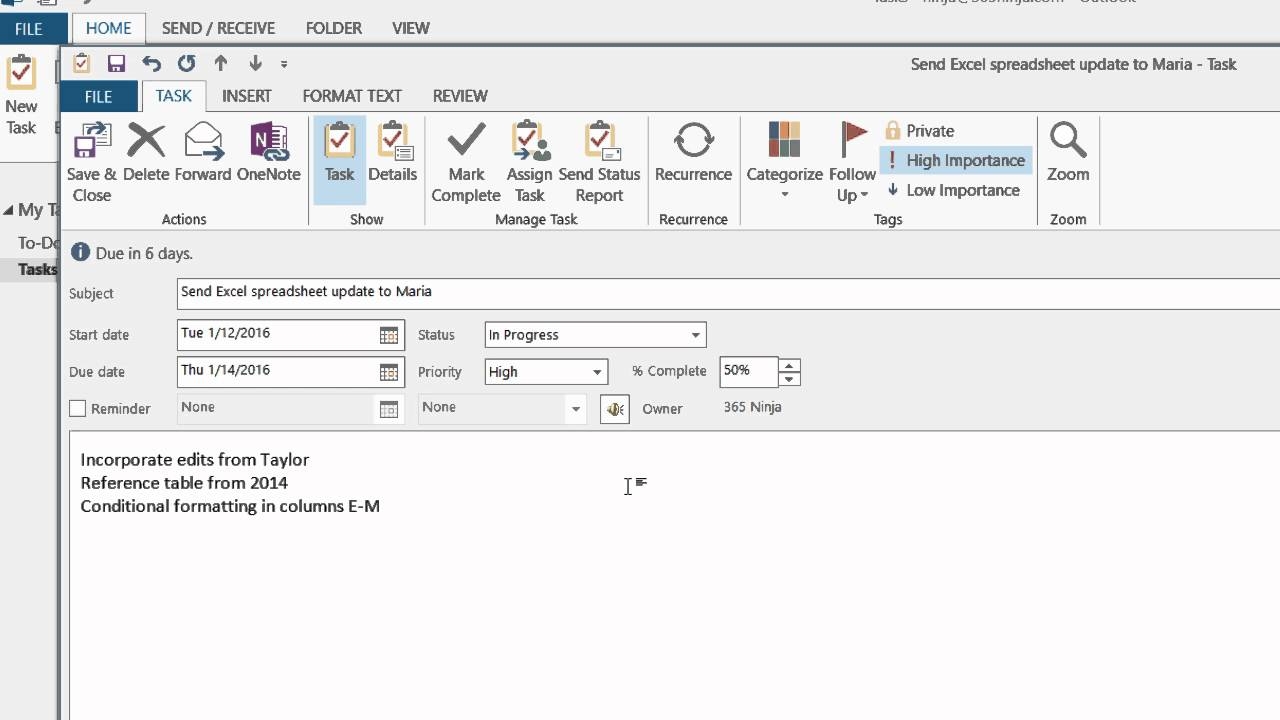This screenshot has width=1280, height=720.
Task: Click the reminder sound speaker icon
Action: click(615, 409)
